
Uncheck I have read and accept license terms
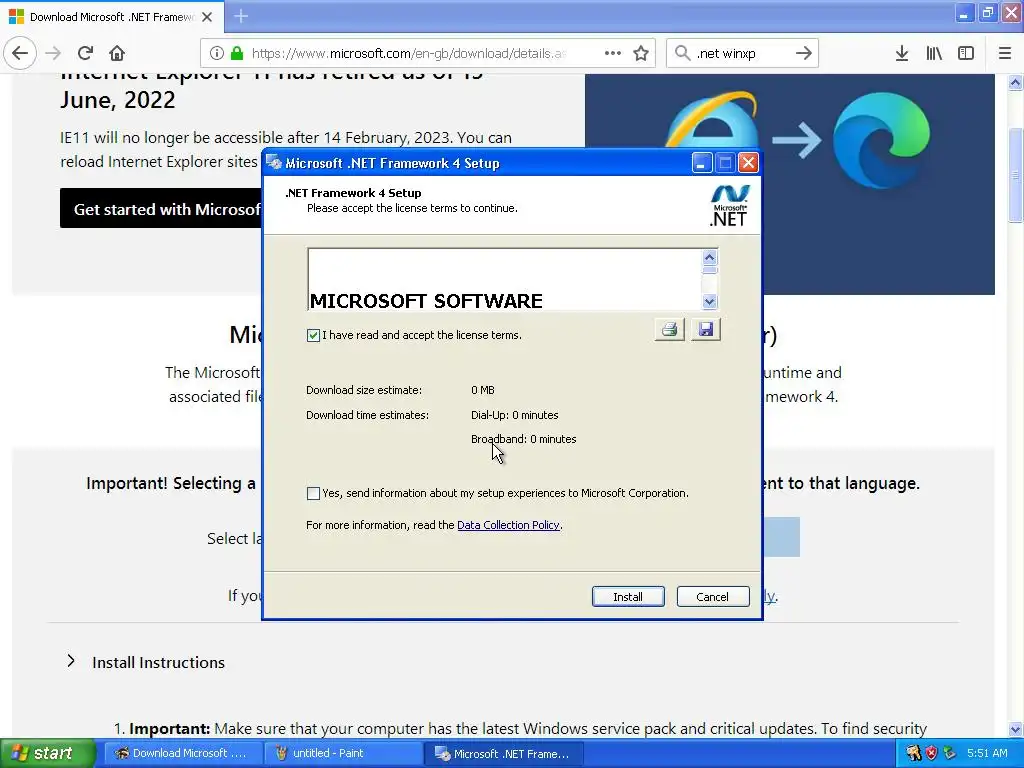click(x=313, y=335)
